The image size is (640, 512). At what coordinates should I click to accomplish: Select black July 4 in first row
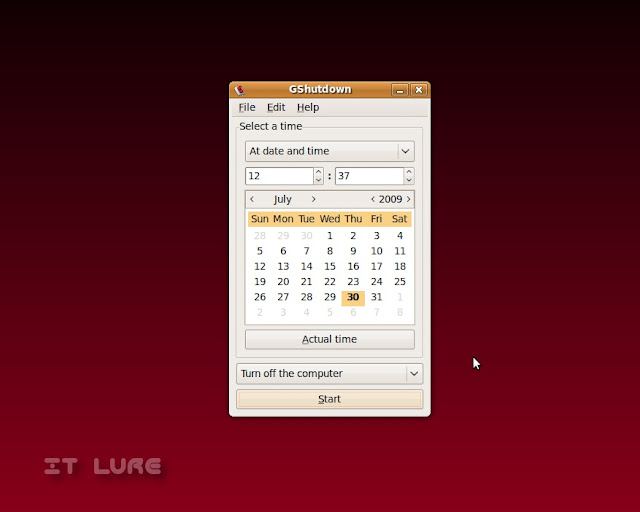click(400, 236)
